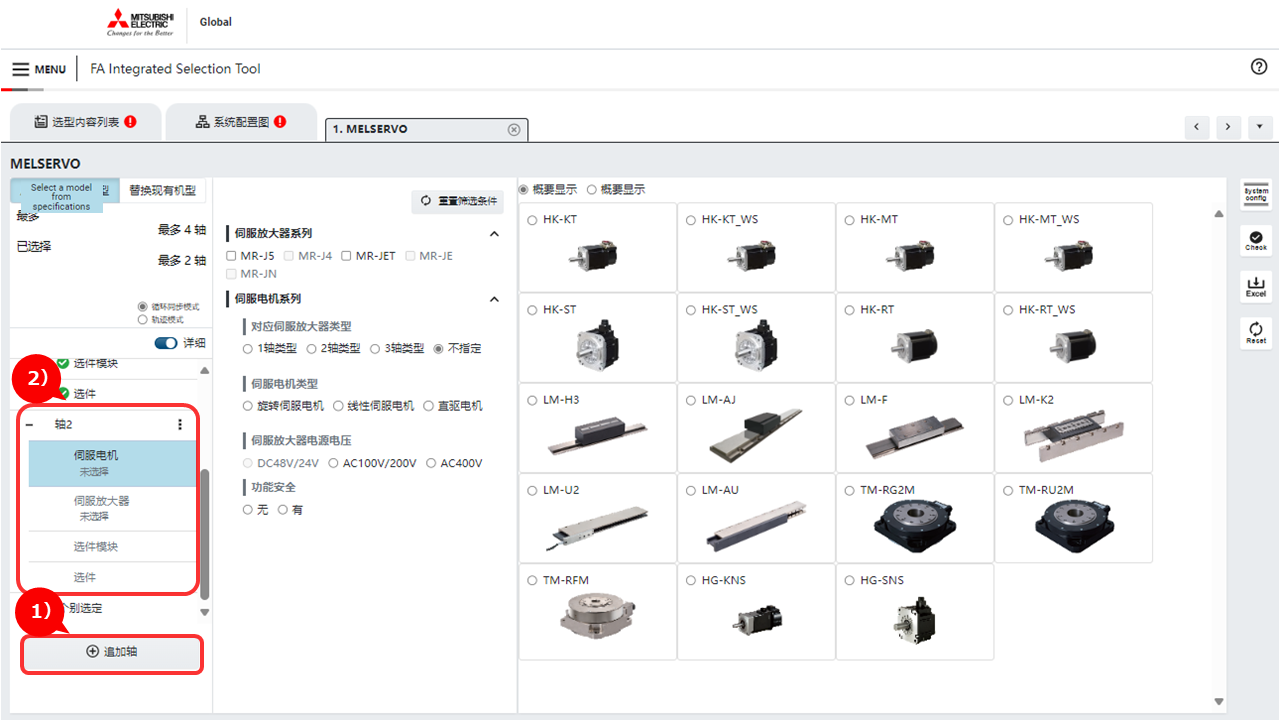Switch to the 系统配置图 tab
The image size is (1280, 720).
pos(241,122)
